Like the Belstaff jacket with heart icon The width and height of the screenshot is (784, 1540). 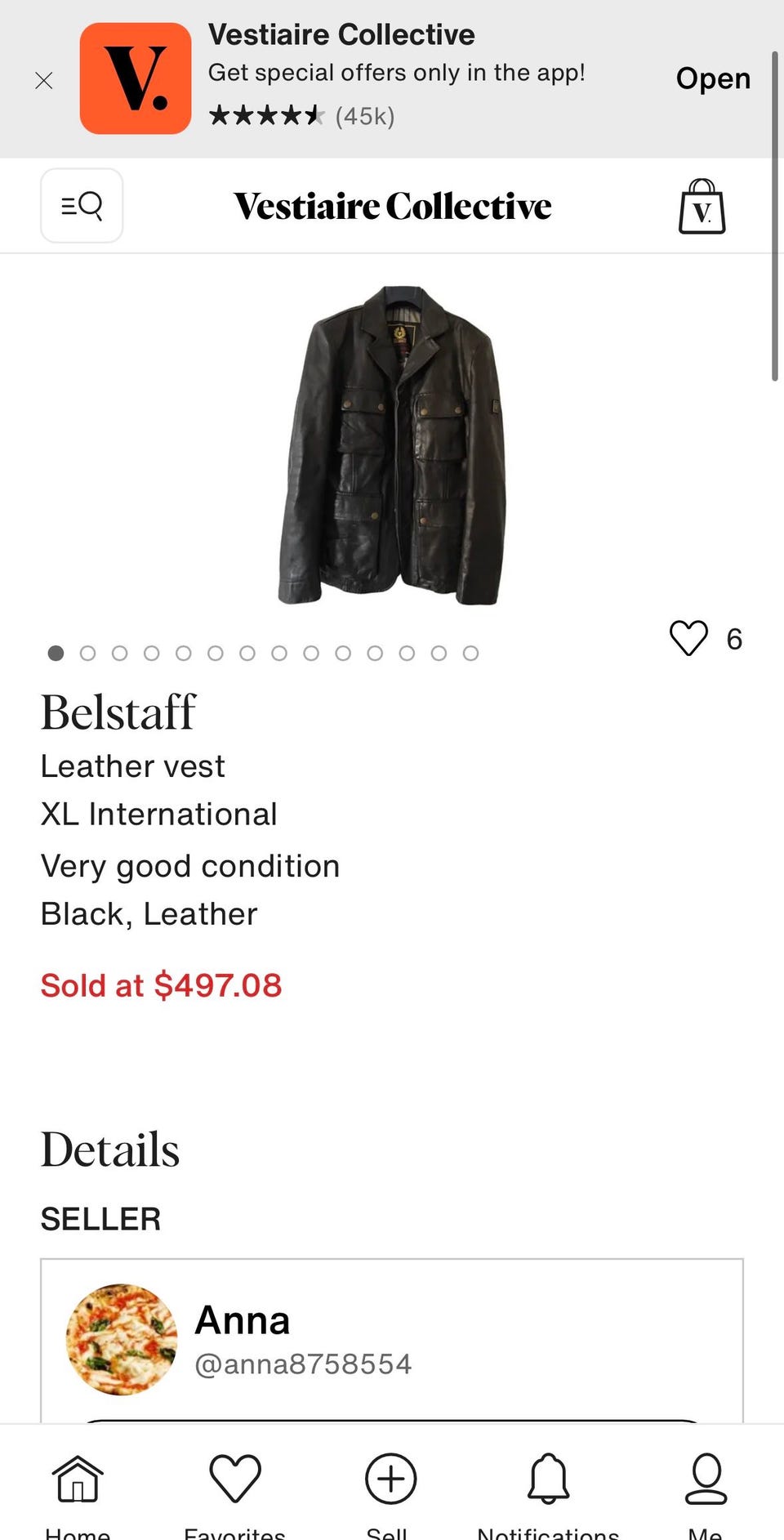click(688, 638)
